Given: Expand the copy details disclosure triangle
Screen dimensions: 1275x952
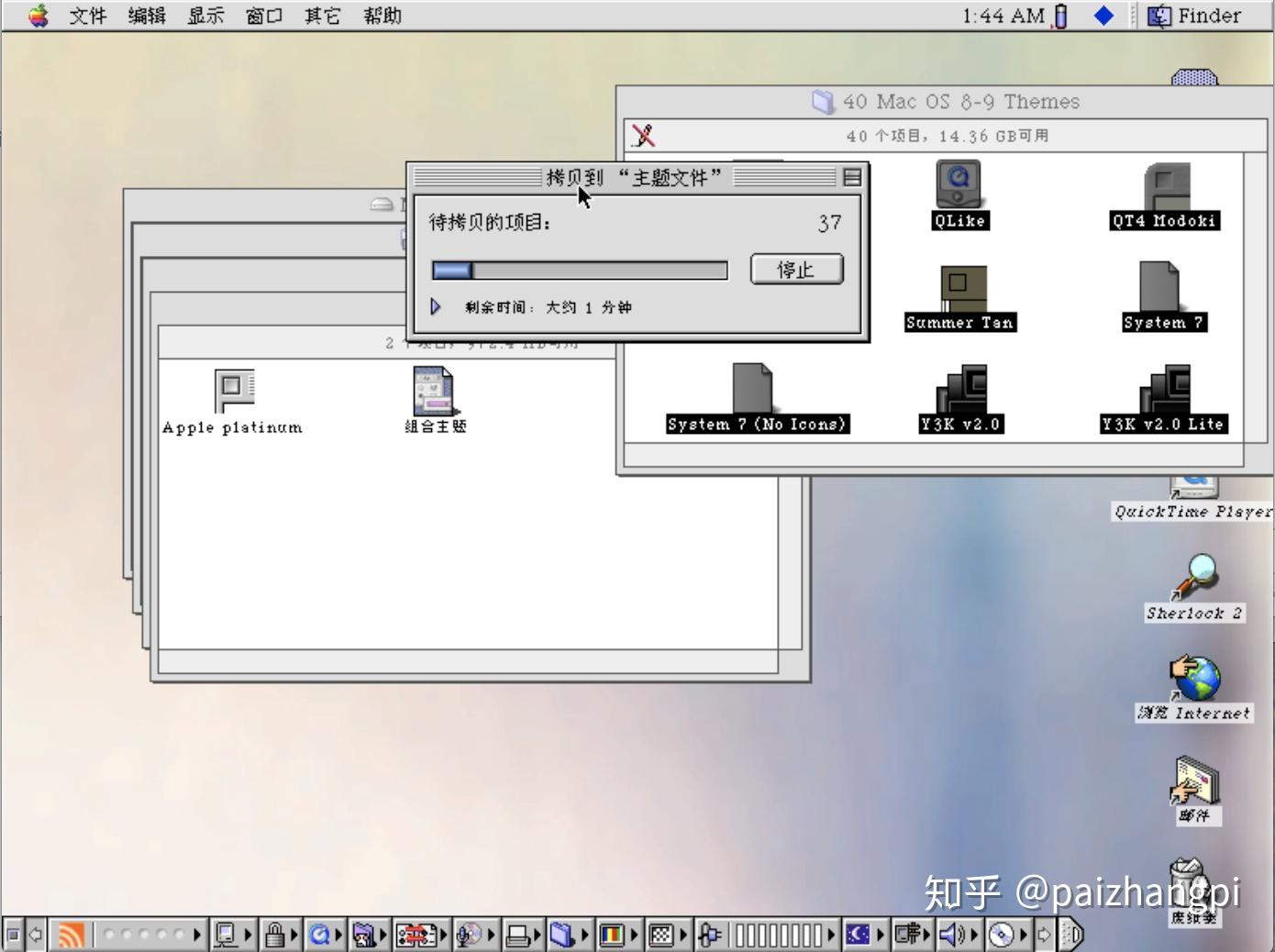Looking at the screenshot, I should [x=436, y=306].
